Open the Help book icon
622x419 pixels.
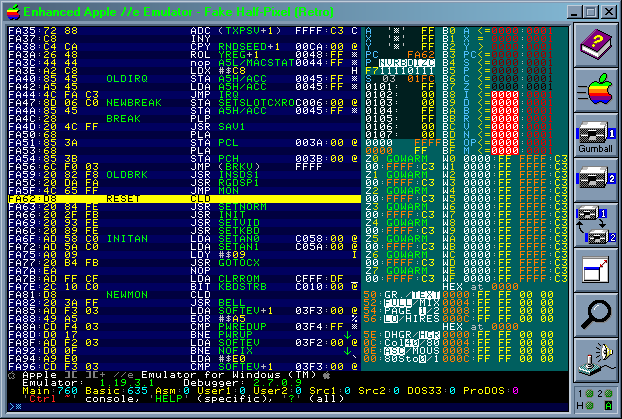tap(597, 45)
